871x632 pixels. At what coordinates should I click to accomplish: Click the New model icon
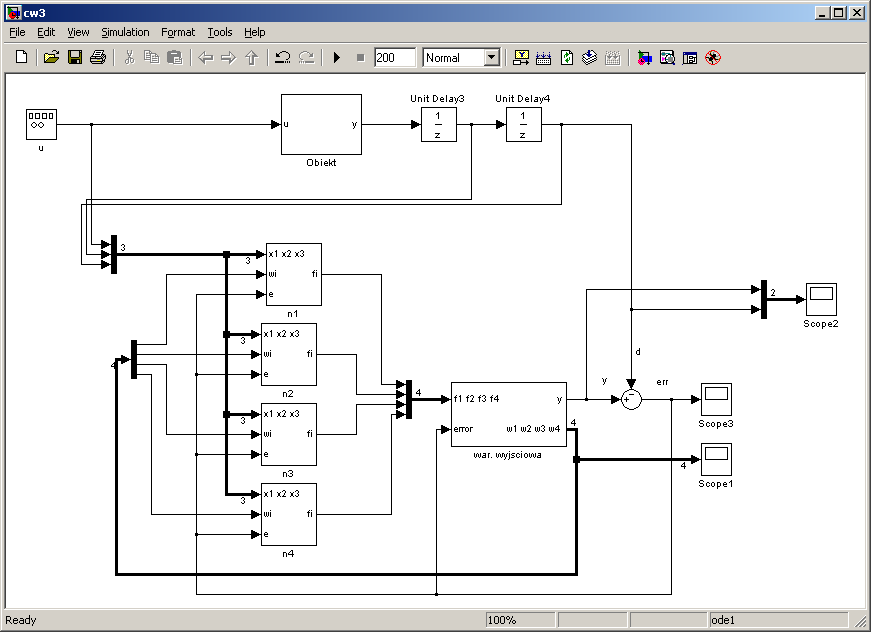click(x=21, y=58)
